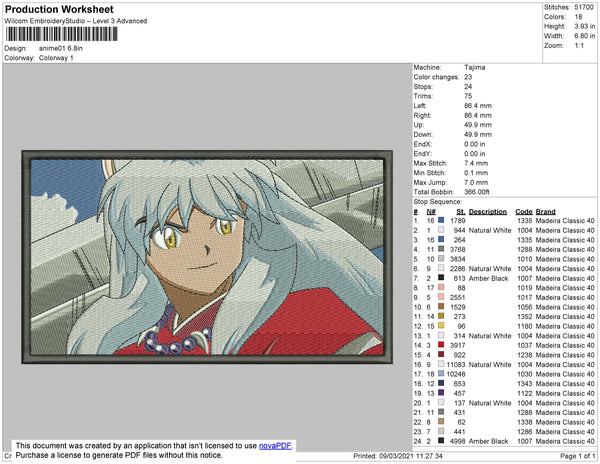Screen dimensions: 600x464
Task: Select thread code 1343 in row 18
Action: 525,384
